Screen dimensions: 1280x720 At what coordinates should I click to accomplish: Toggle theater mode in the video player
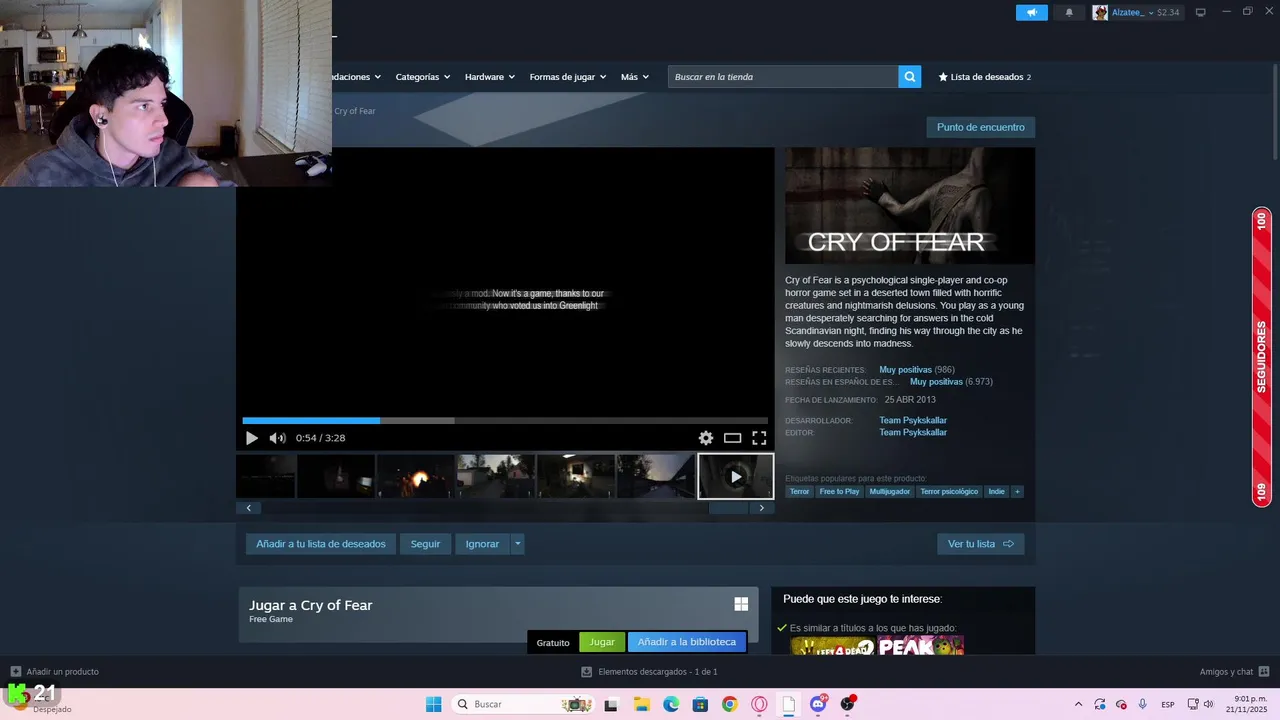click(732, 438)
